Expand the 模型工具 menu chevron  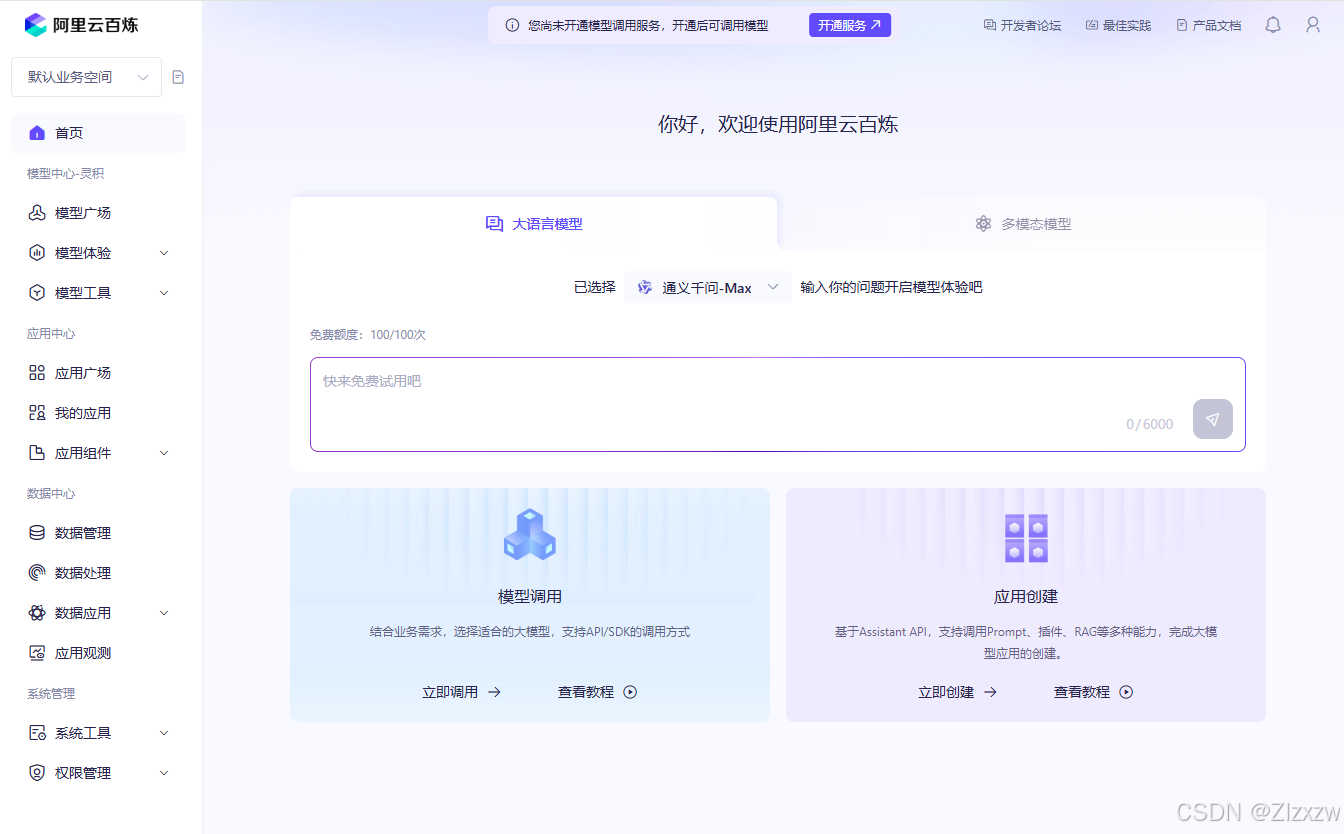coord(164,293)
